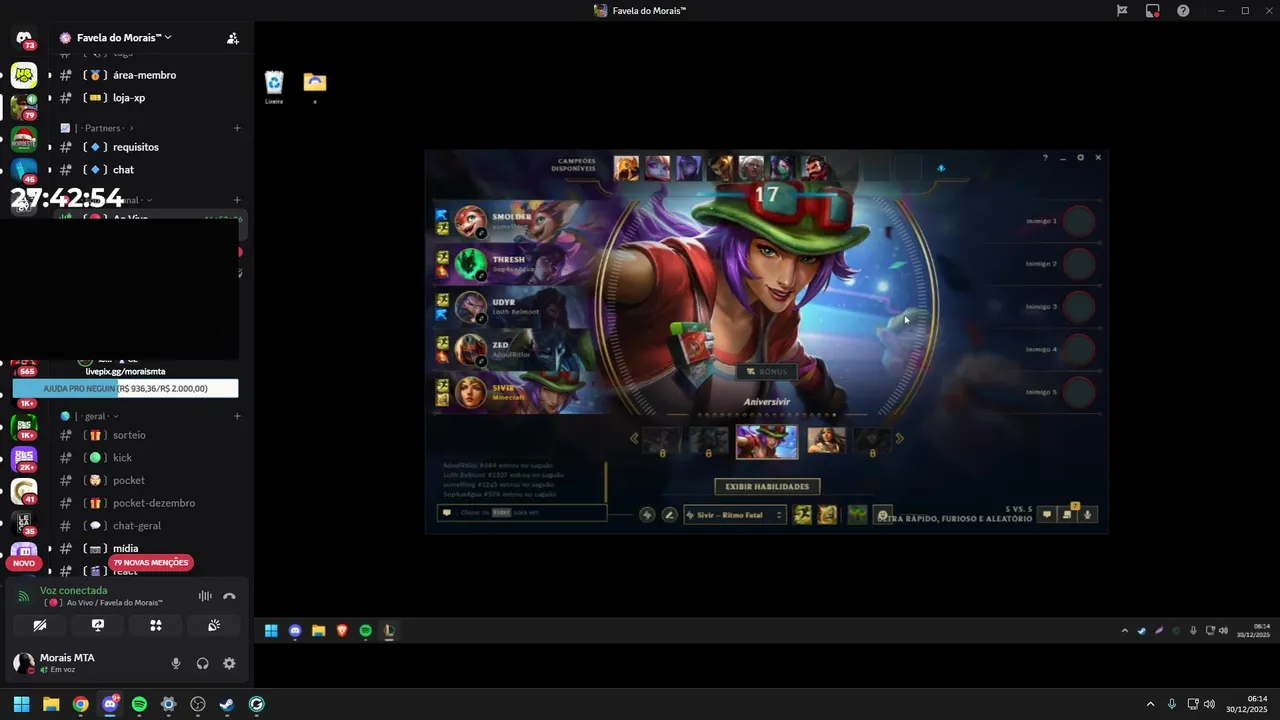Open the Discord inbox icon in title bar

[1153, 11]
